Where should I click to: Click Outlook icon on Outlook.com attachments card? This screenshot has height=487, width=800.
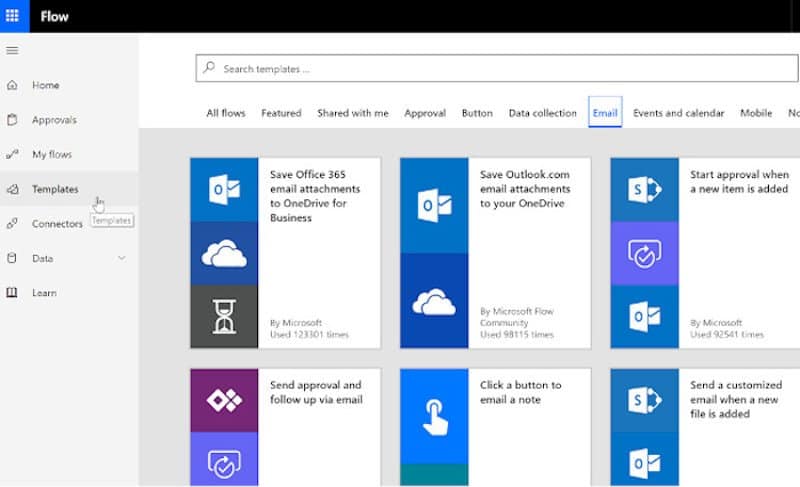coord(434,206)
